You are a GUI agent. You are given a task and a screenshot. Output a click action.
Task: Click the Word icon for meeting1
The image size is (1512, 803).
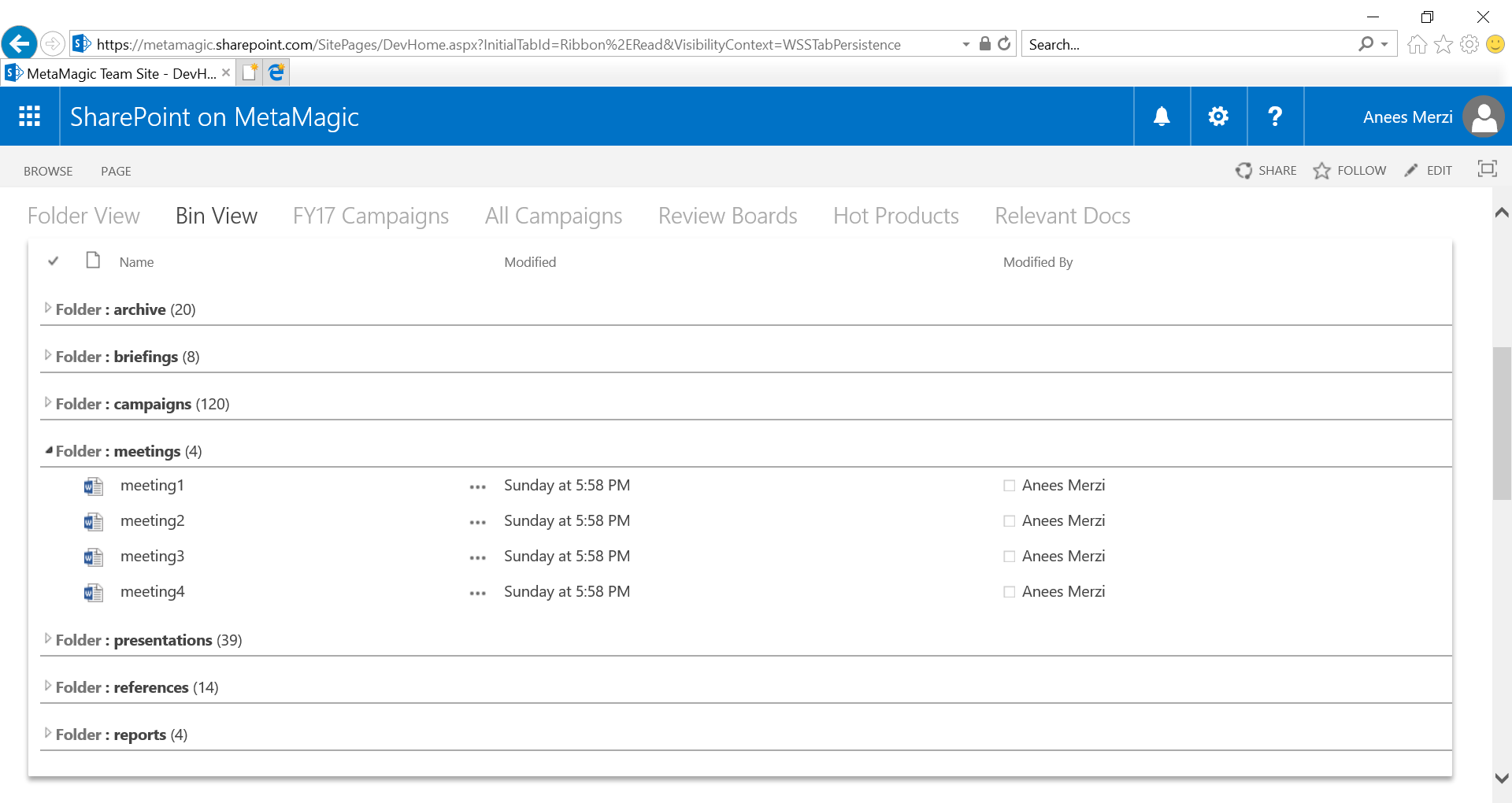(94, 487)
